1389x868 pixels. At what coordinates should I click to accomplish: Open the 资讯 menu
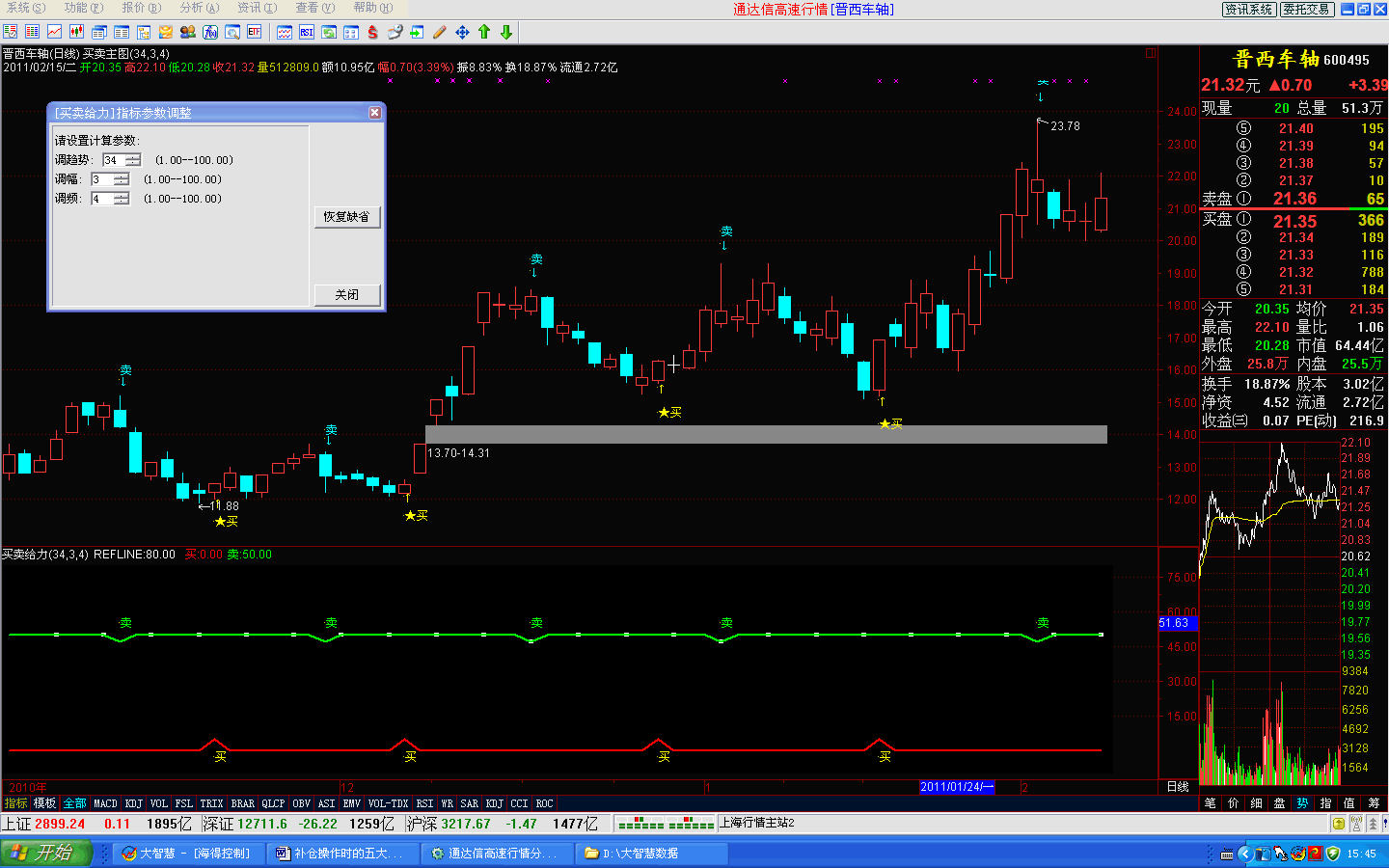click(257, 8)
